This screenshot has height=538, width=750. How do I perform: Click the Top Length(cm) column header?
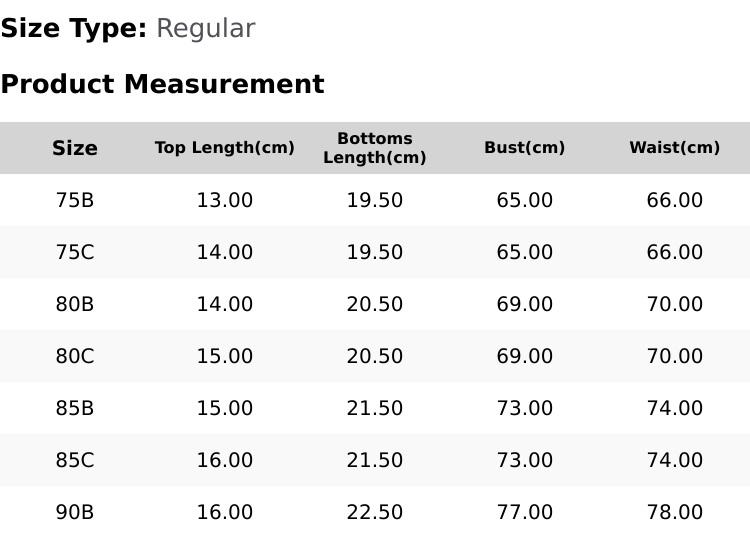point(224,148)
